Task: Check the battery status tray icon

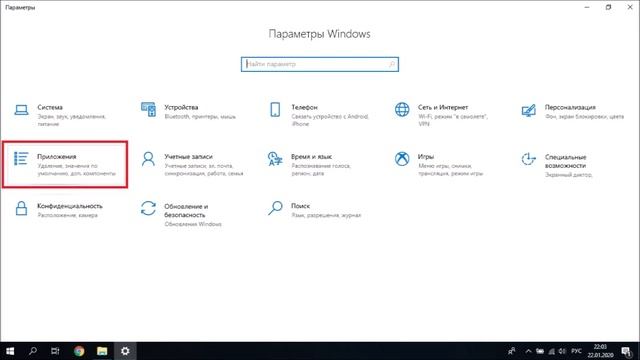Action: click(540, 351)
